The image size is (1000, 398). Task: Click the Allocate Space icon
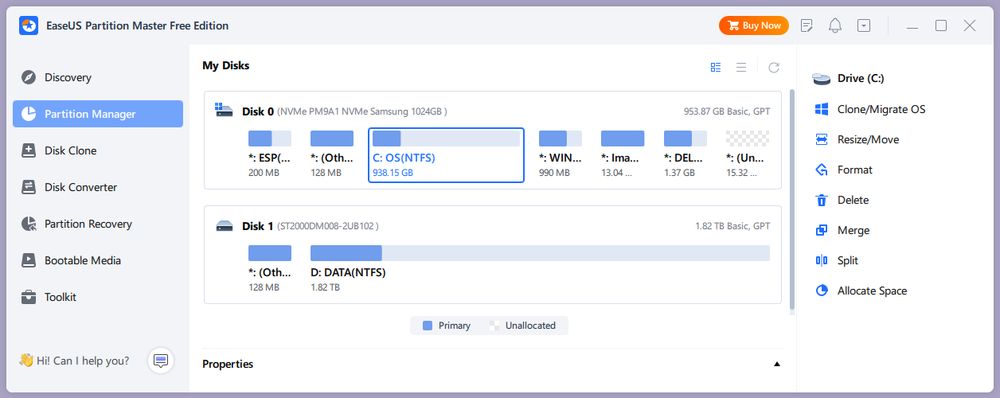(x=821, y=291)
